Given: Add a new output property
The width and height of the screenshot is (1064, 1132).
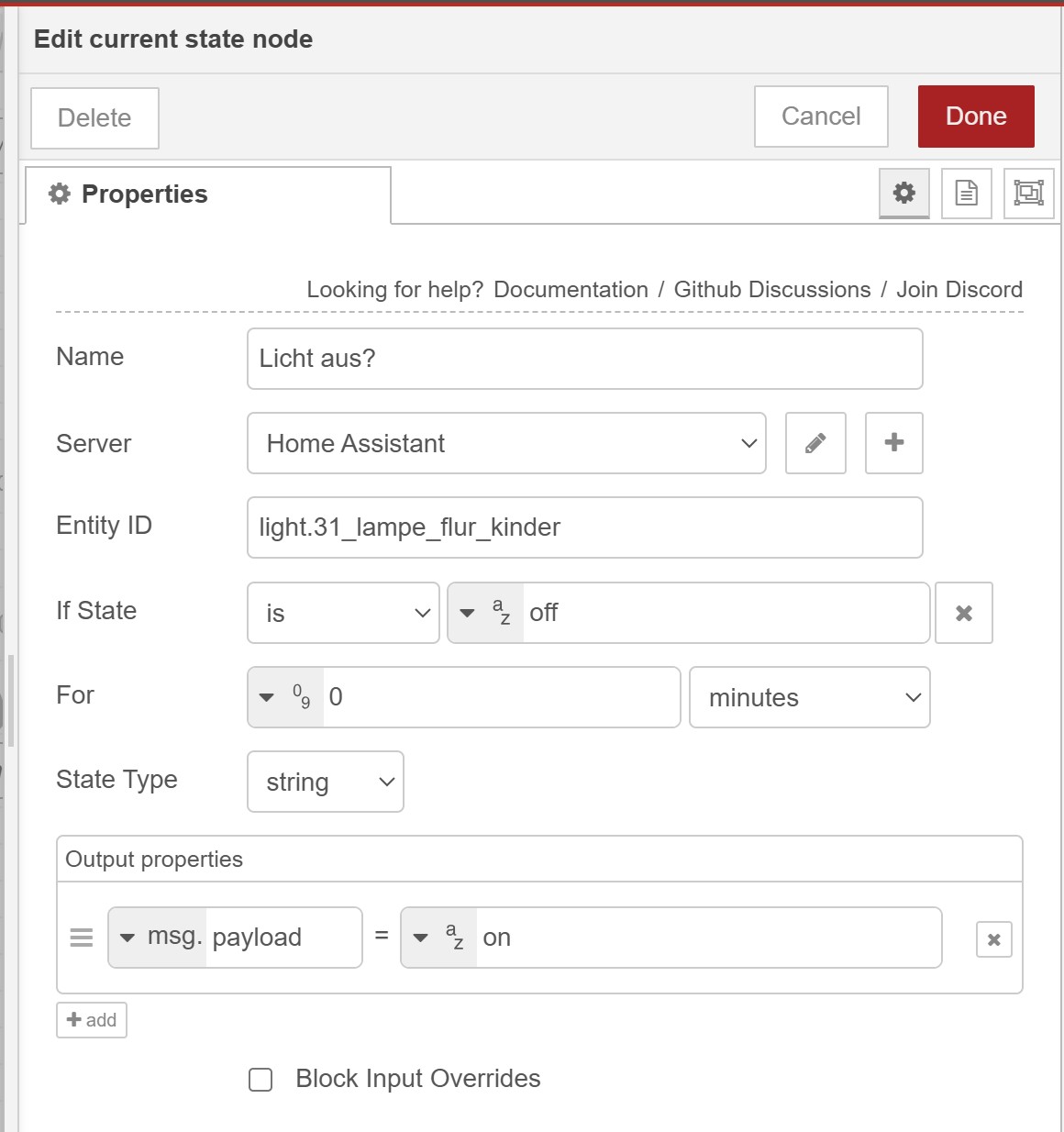Looking at the screenshot, I should [92, 1020].
